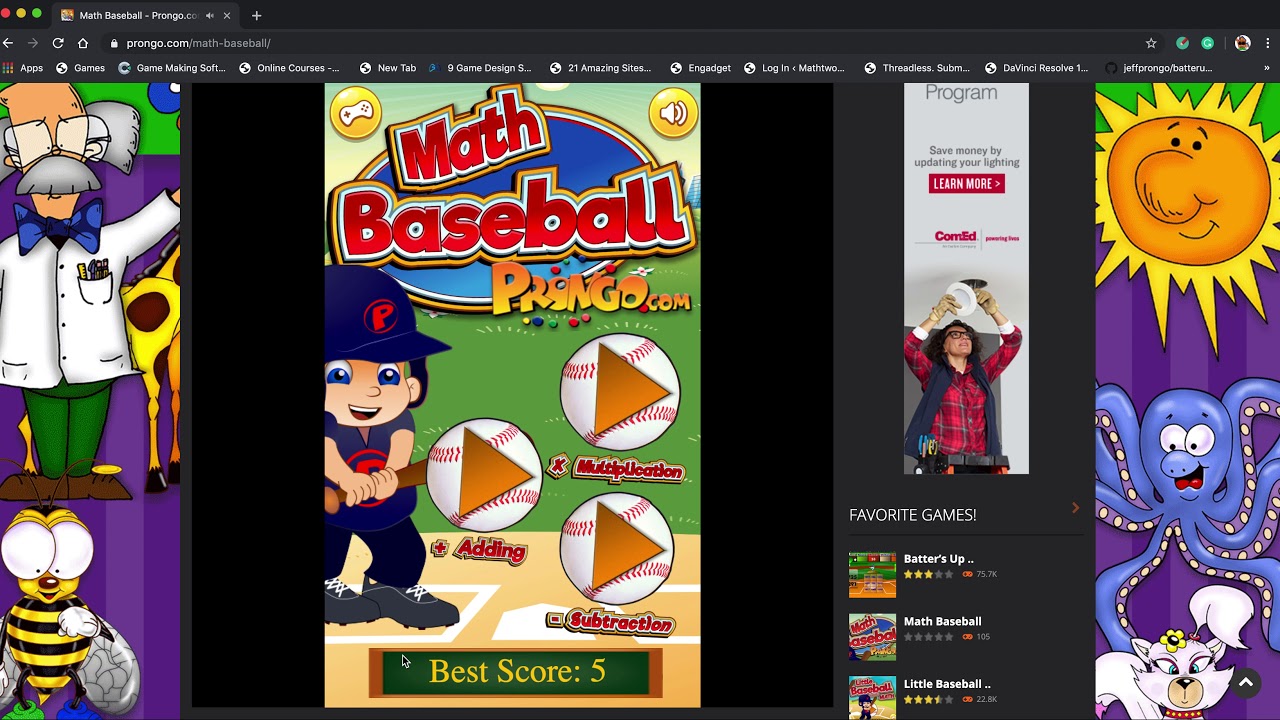
Task: Expand the bookmarks overflow chevron
Action: tap(1267, 68)
